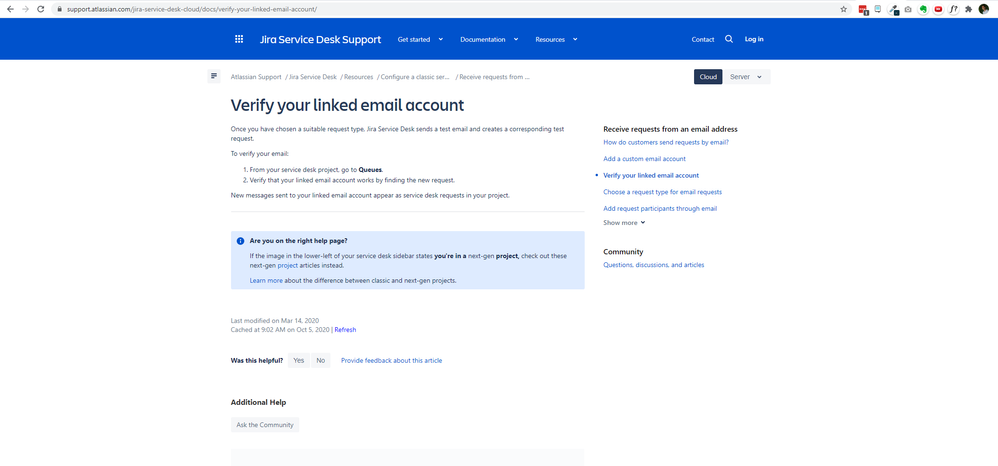
Task: Go back using the browser back arrow
Action: [10, 9]
